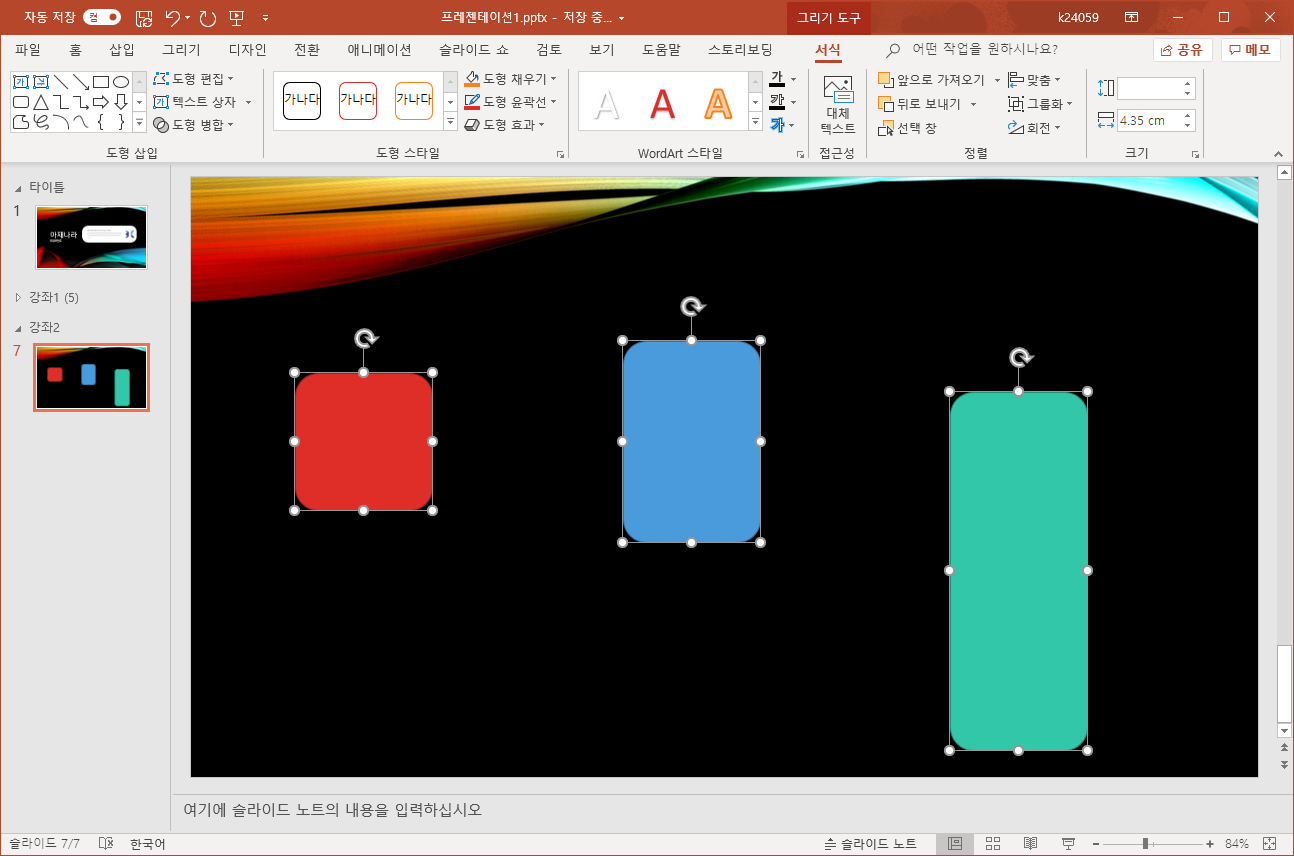This screenshot has width=1294, height=856.
Task: Undo the last action
Action: pos(173,17)
